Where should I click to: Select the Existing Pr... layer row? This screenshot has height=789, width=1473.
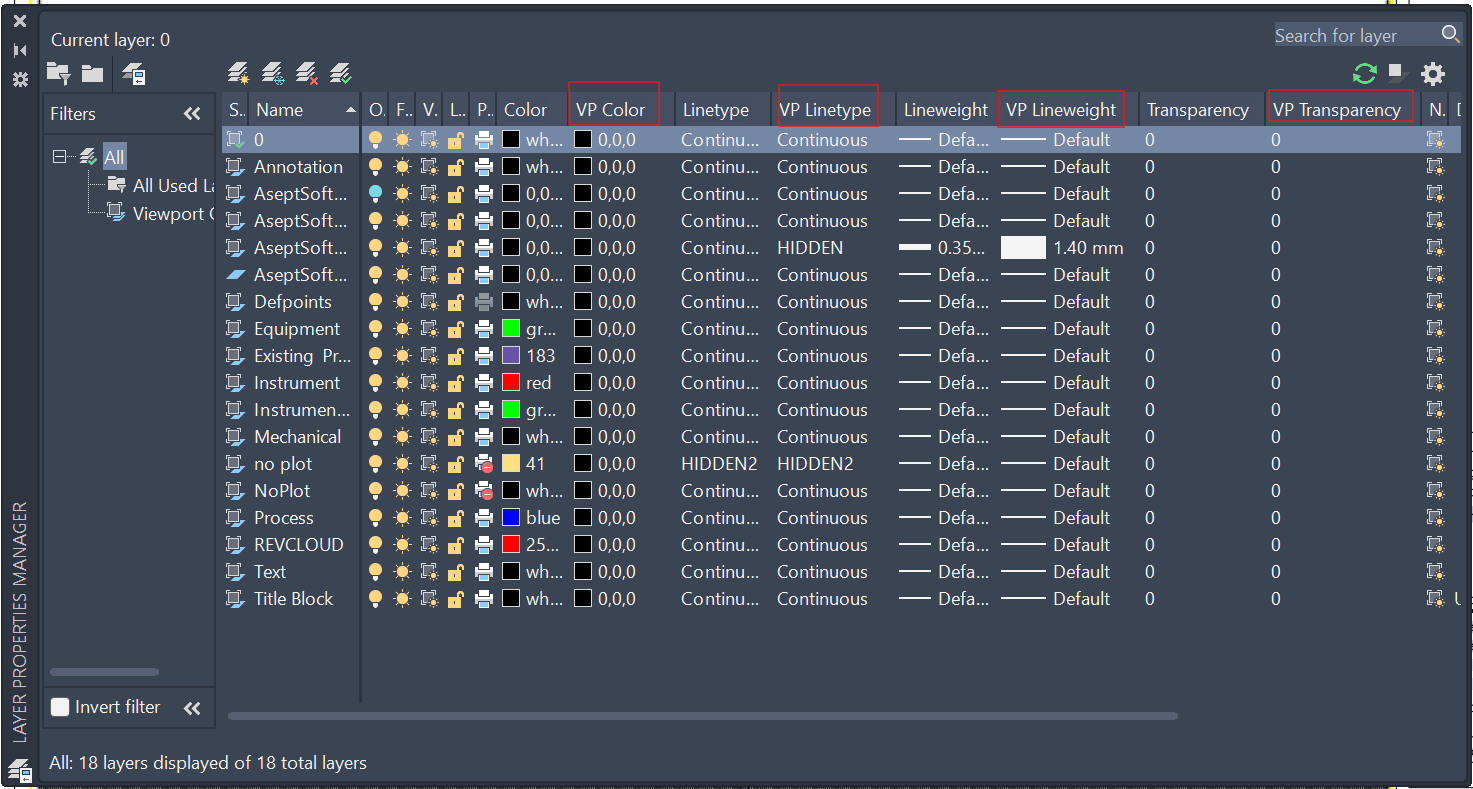pyautogui.click(x=302, y=356)
